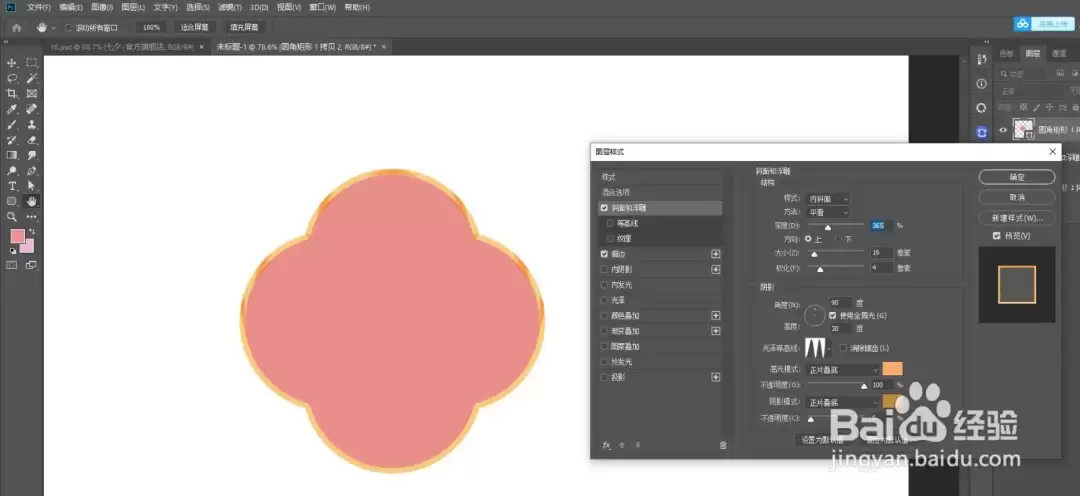Screen dimensions: 1080x496
Task: Open the 高光模式 highlight mode dropdown
Action: (x=844, y=370)
